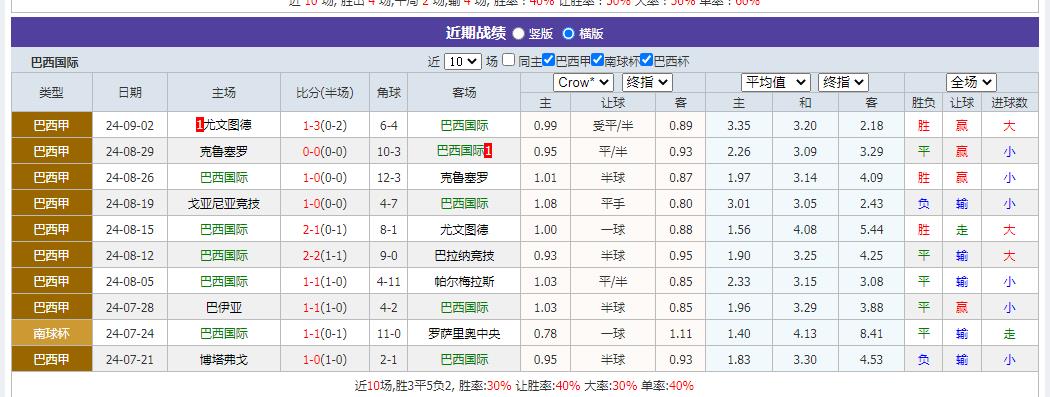Click 克鲁塞罗 home team on 24-08-29
The image size is (1050, 397).
224,151
